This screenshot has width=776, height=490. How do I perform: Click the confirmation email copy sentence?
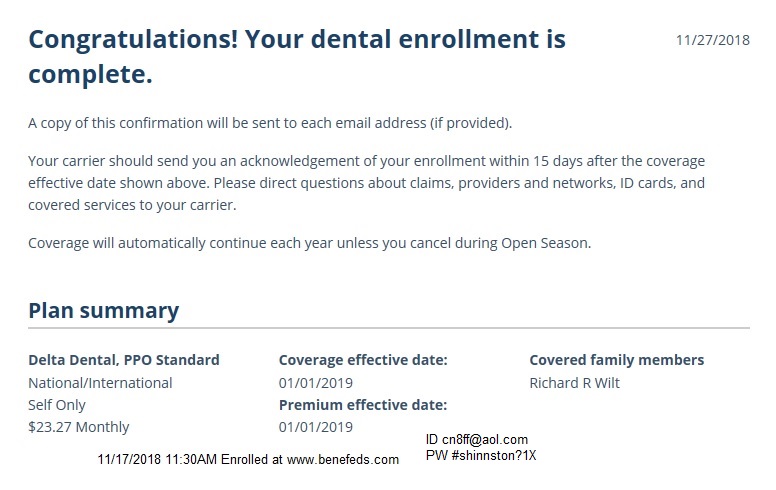pos(270,123)
